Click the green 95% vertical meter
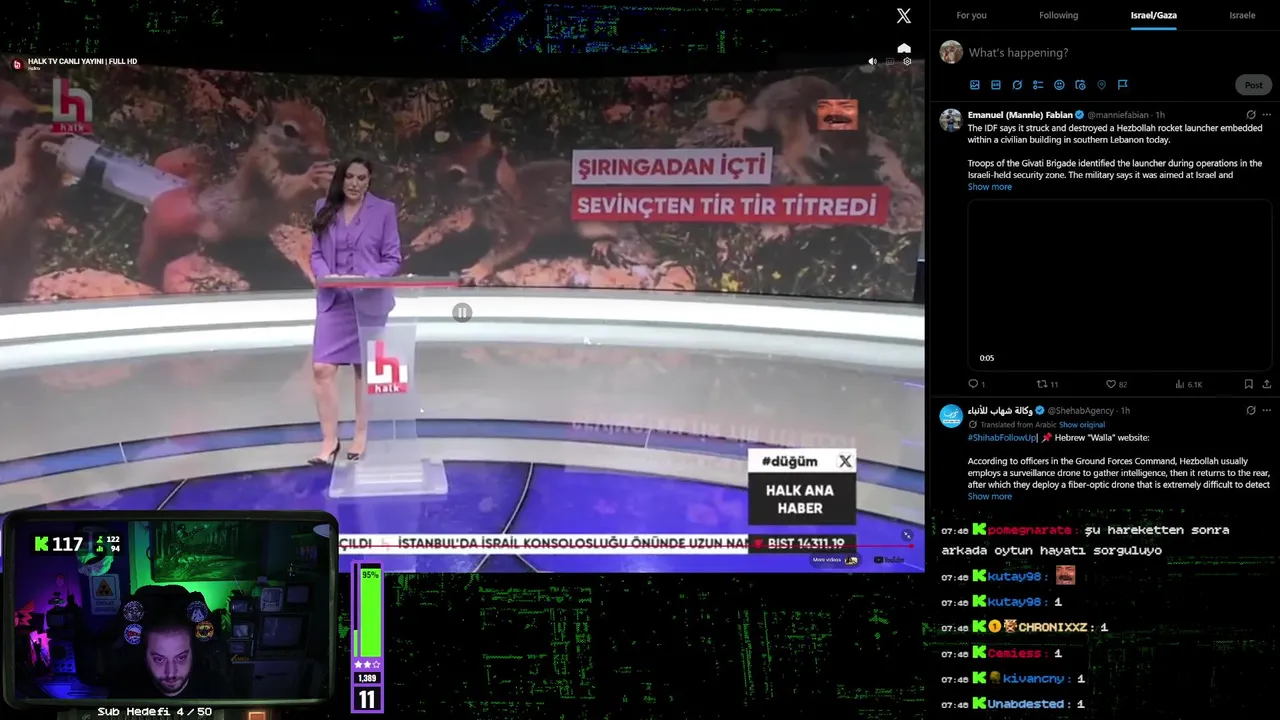 [370, 613]
